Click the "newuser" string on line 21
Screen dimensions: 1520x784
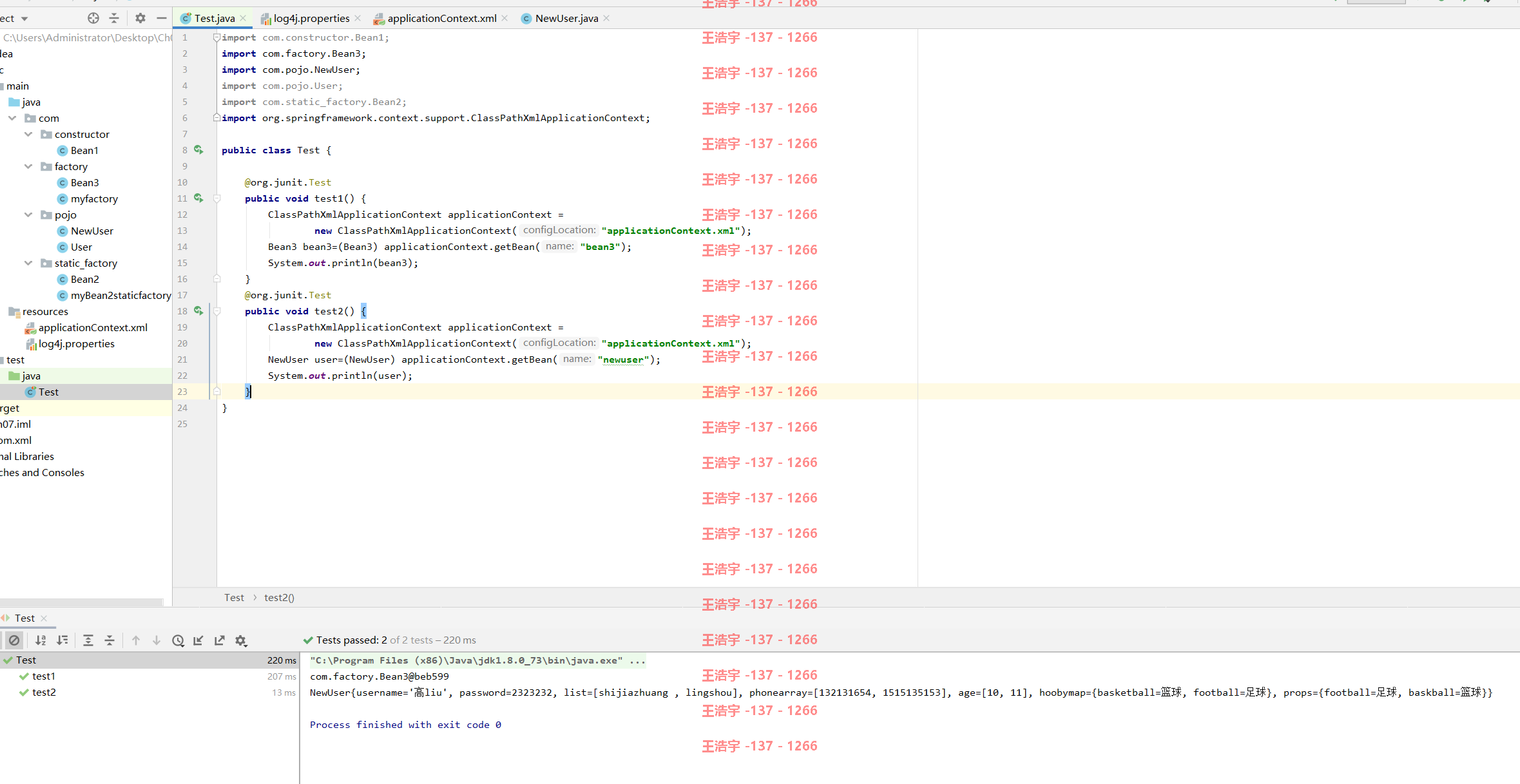(623, 359)
